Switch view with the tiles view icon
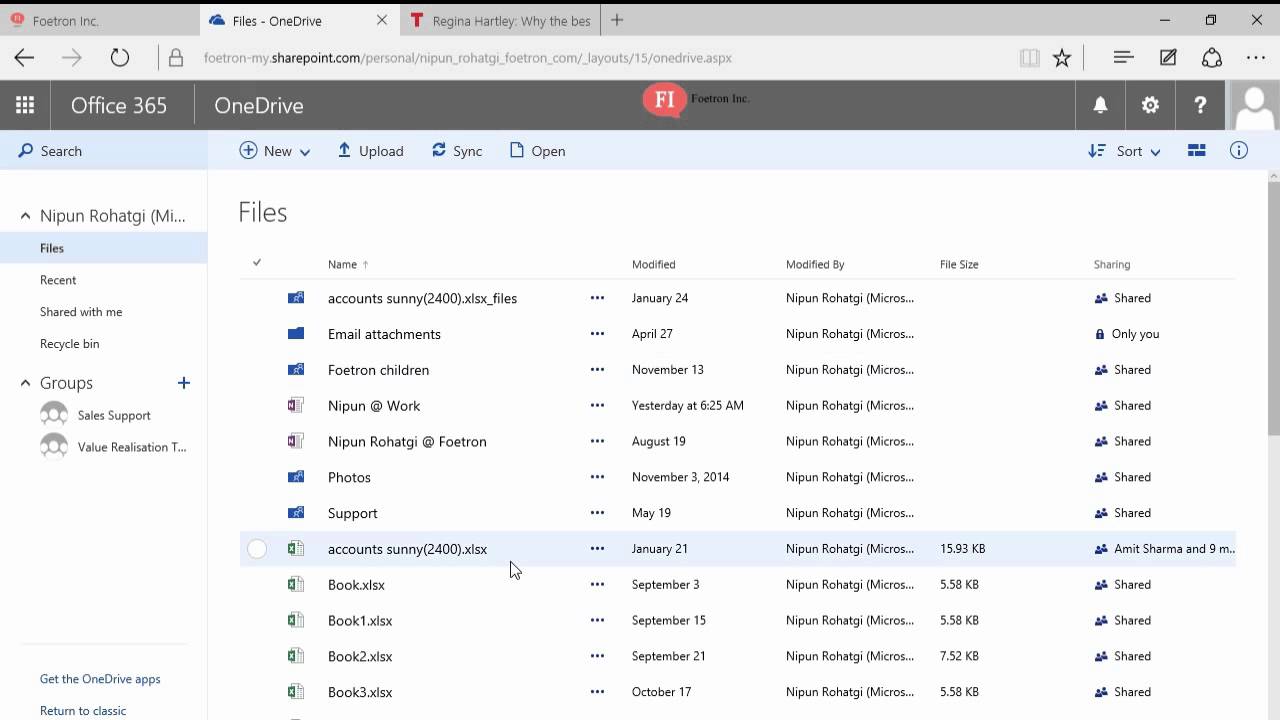1280x720 pixels. (x=1196, y=151)
